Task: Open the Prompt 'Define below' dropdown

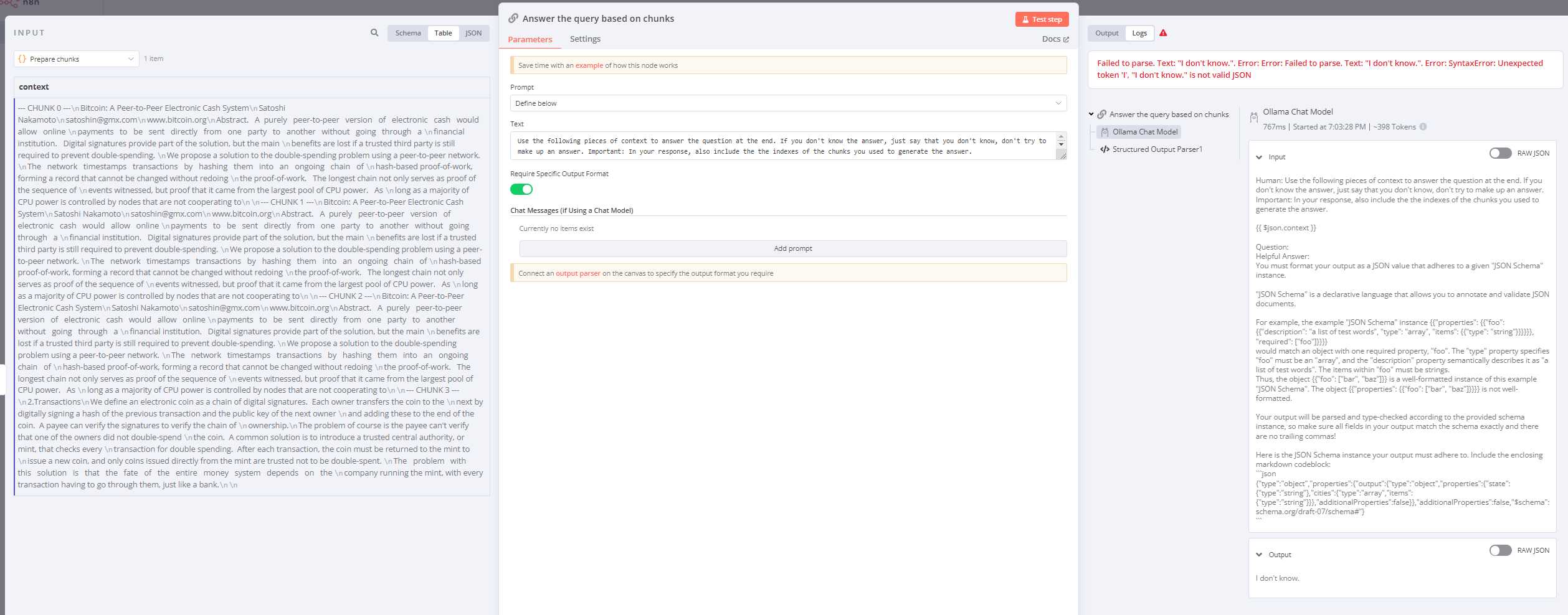Action: point(788,103)
